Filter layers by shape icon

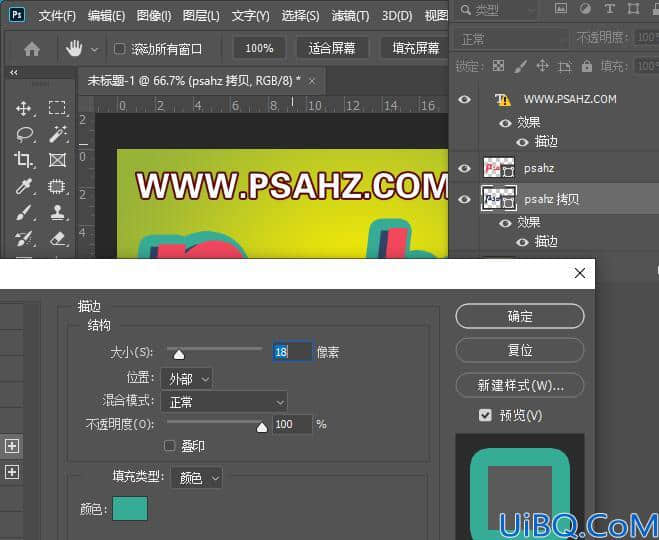[633, 8]
